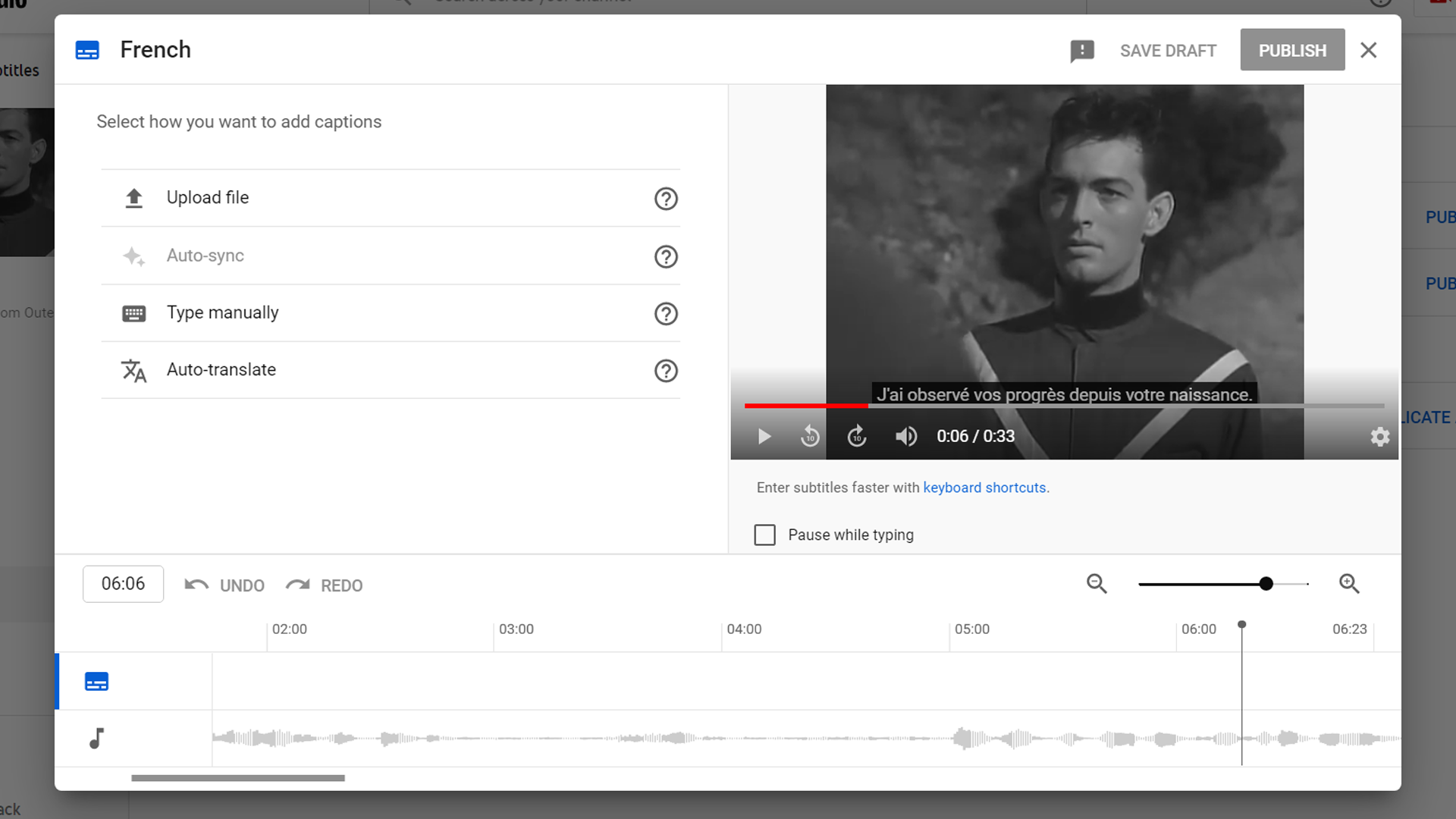Click the skip forward 10 seconds icon
This screenshot has height=819, width=1456.
[856, 436]
